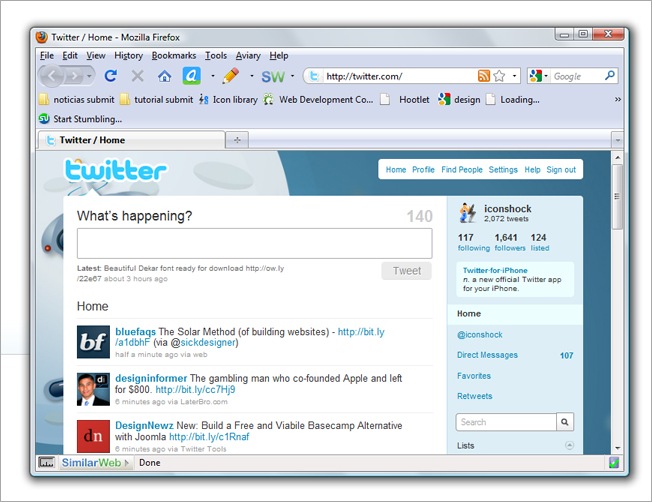Click Settings nav link

(503, 170)
